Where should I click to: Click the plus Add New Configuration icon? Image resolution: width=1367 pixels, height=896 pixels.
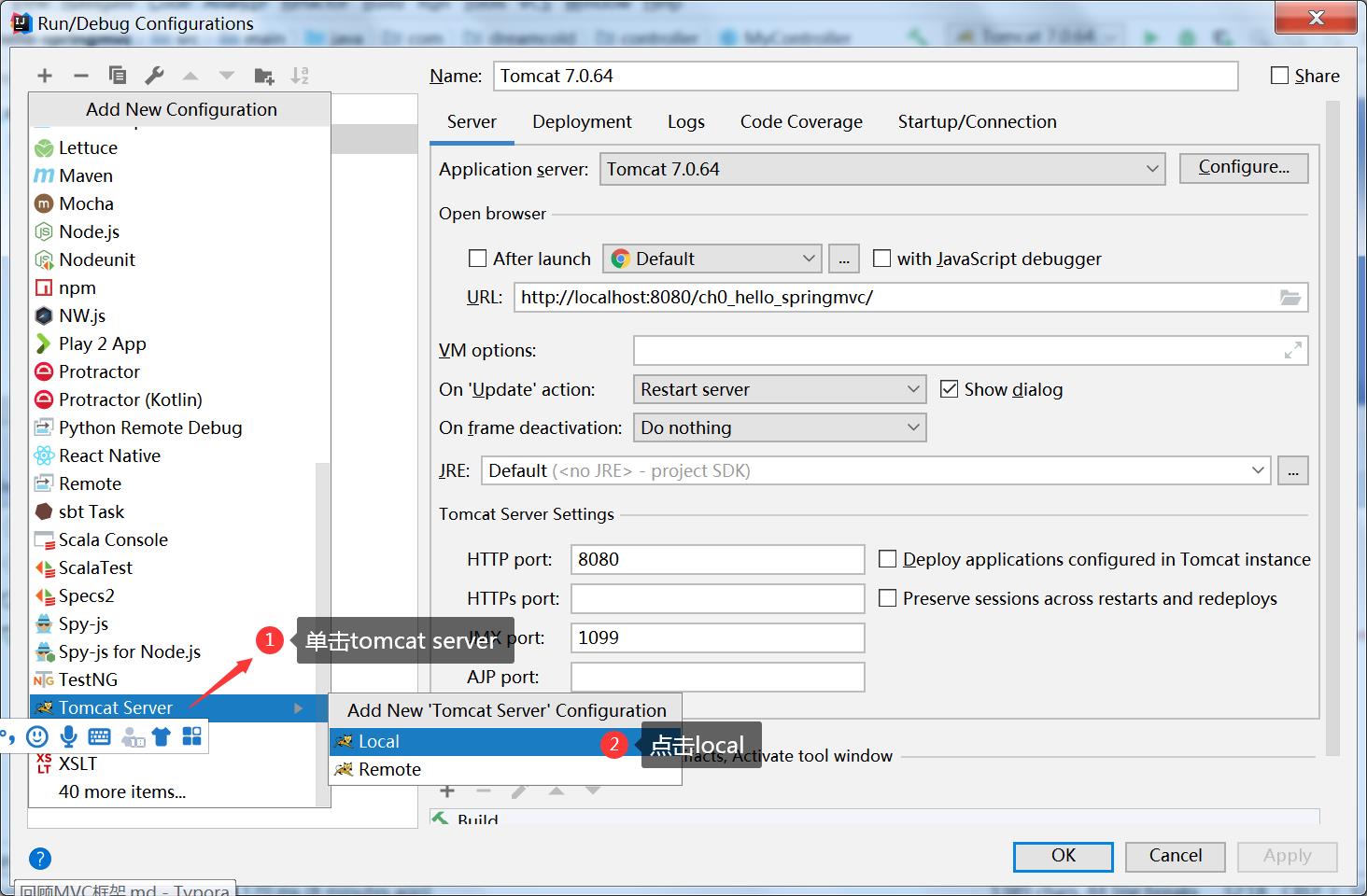click(45, 76)
